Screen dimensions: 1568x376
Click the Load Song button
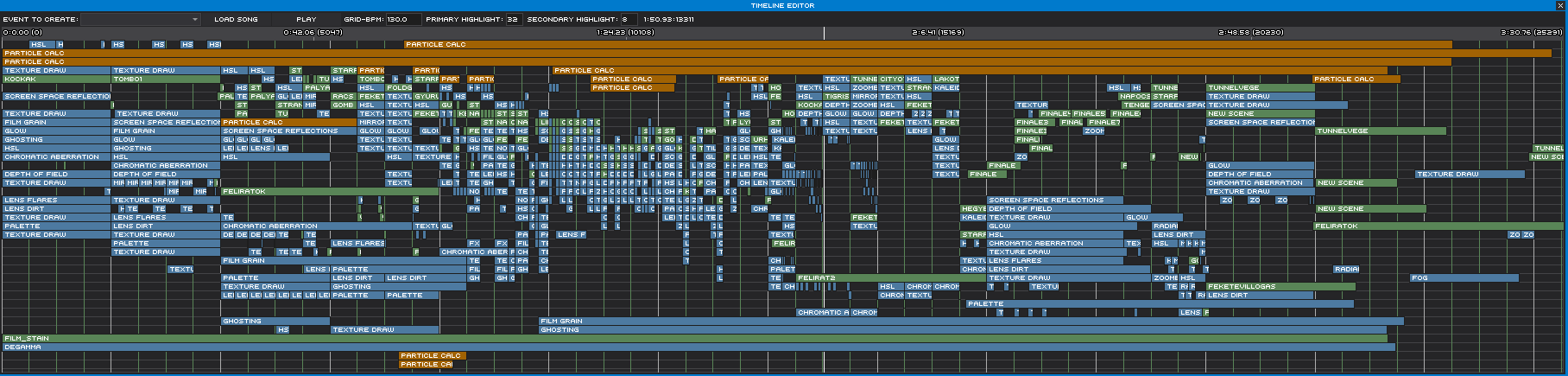coord(236,19)
